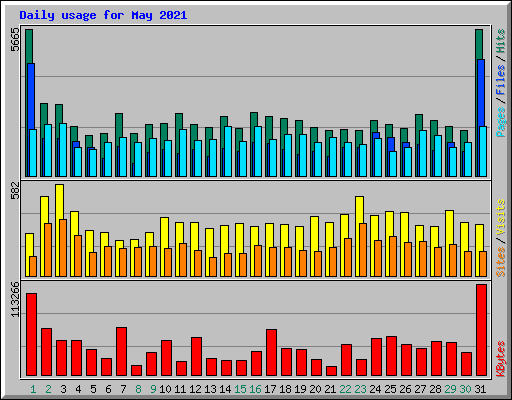The height and width of the screenshot is (400, 512).
Task: Click day 19 on the x-axis
Action: pos(300,389)
